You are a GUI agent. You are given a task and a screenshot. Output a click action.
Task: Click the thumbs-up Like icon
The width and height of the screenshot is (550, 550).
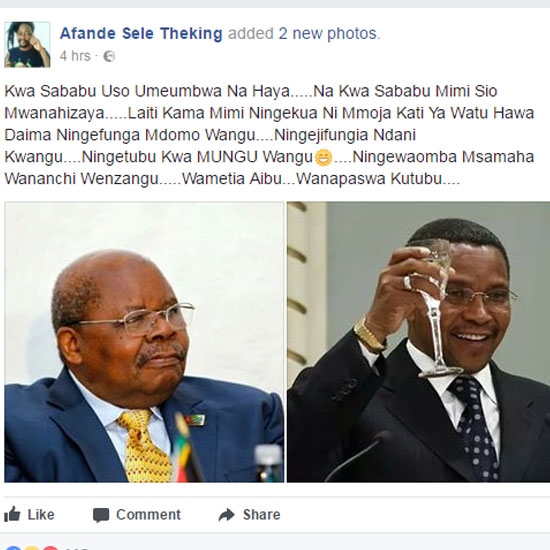point(12,515)
